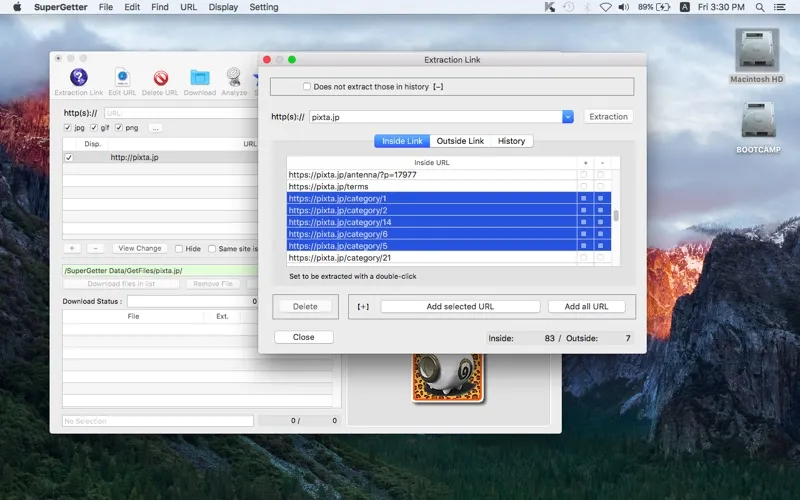Click the Remove File button

pyautogui.click(x=213, y=284)
